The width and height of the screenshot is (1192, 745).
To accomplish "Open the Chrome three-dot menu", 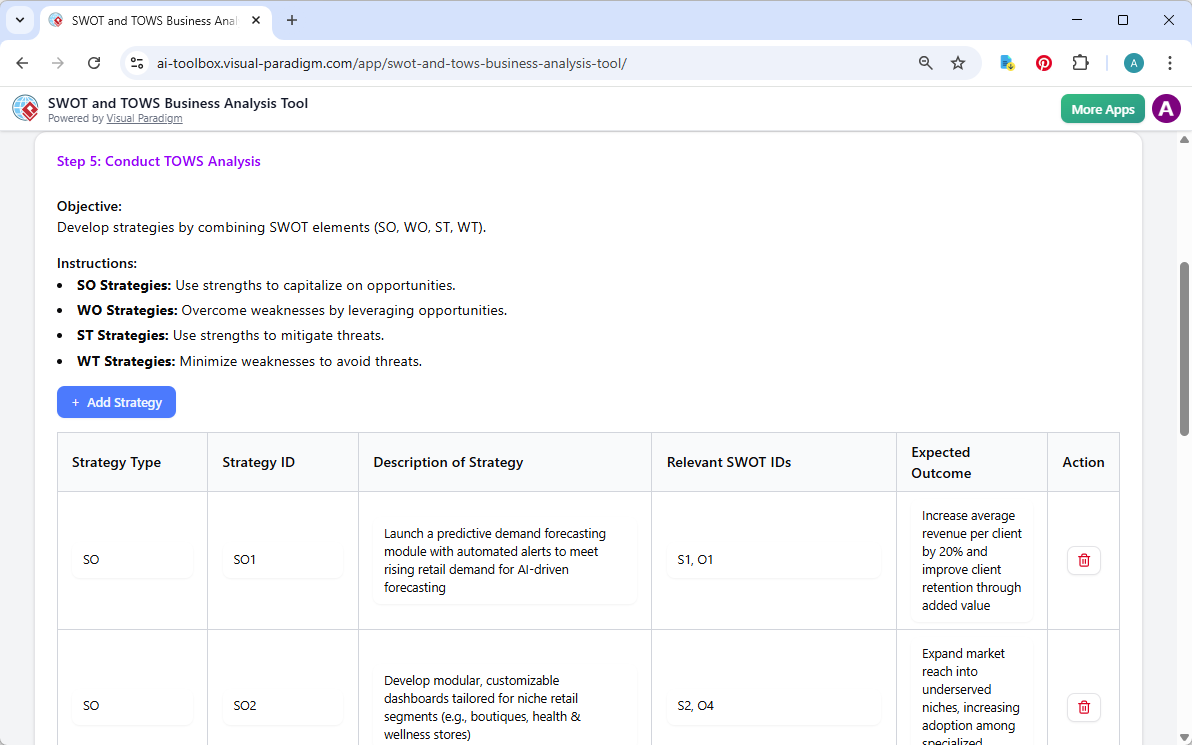I will pyautogui.click(x=1170, y=62).
